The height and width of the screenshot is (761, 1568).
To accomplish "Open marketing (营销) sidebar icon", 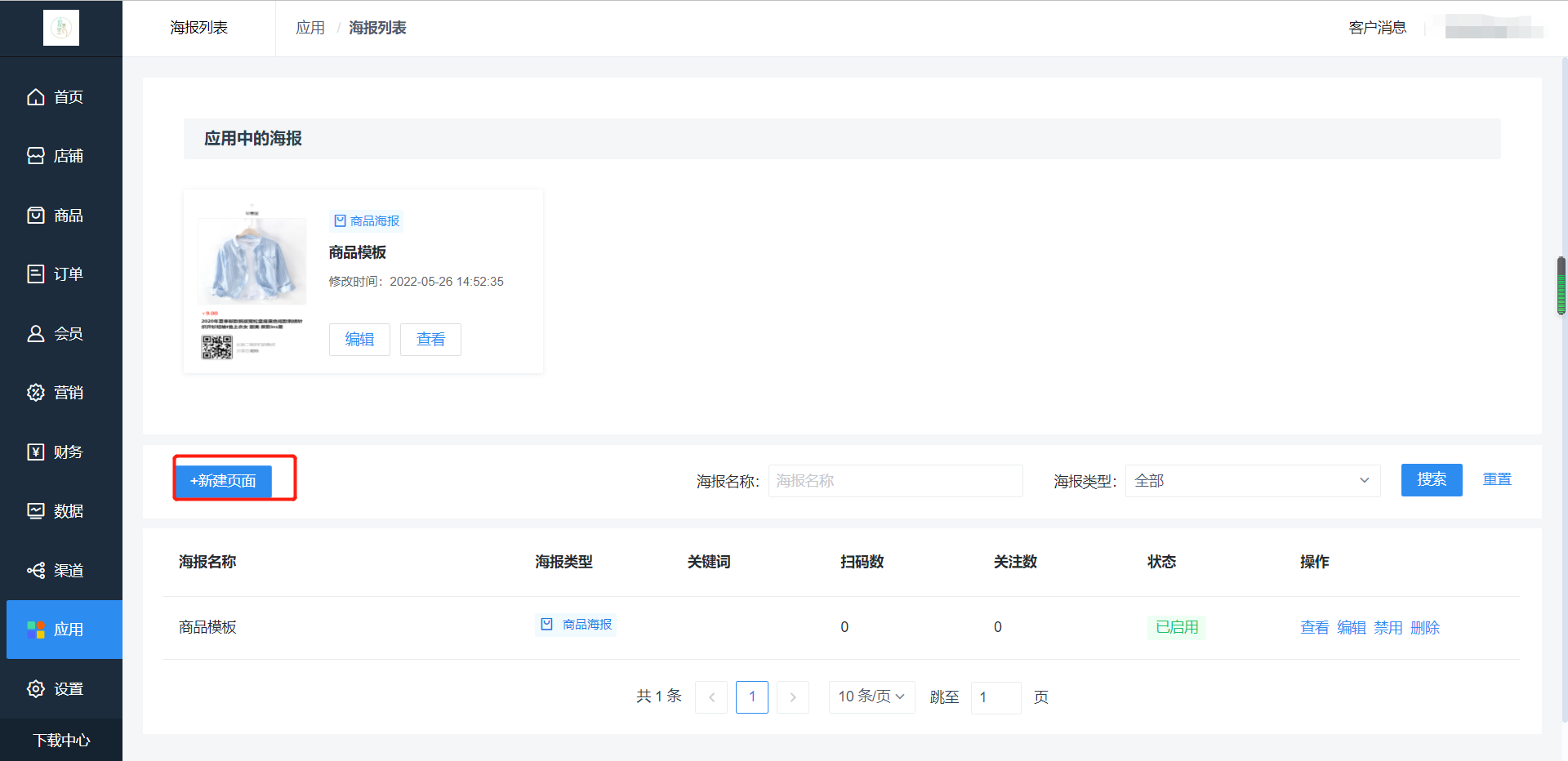I will (36, 393).
